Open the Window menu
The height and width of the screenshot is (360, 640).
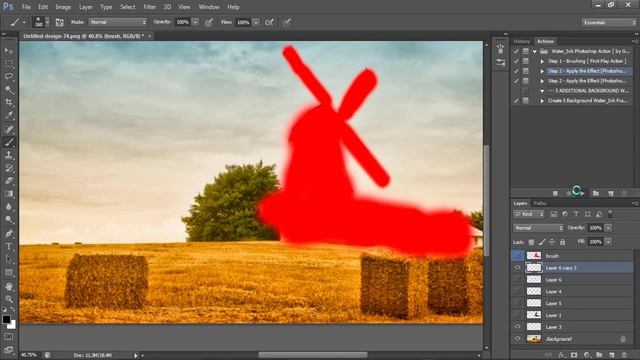pos(209,7)
